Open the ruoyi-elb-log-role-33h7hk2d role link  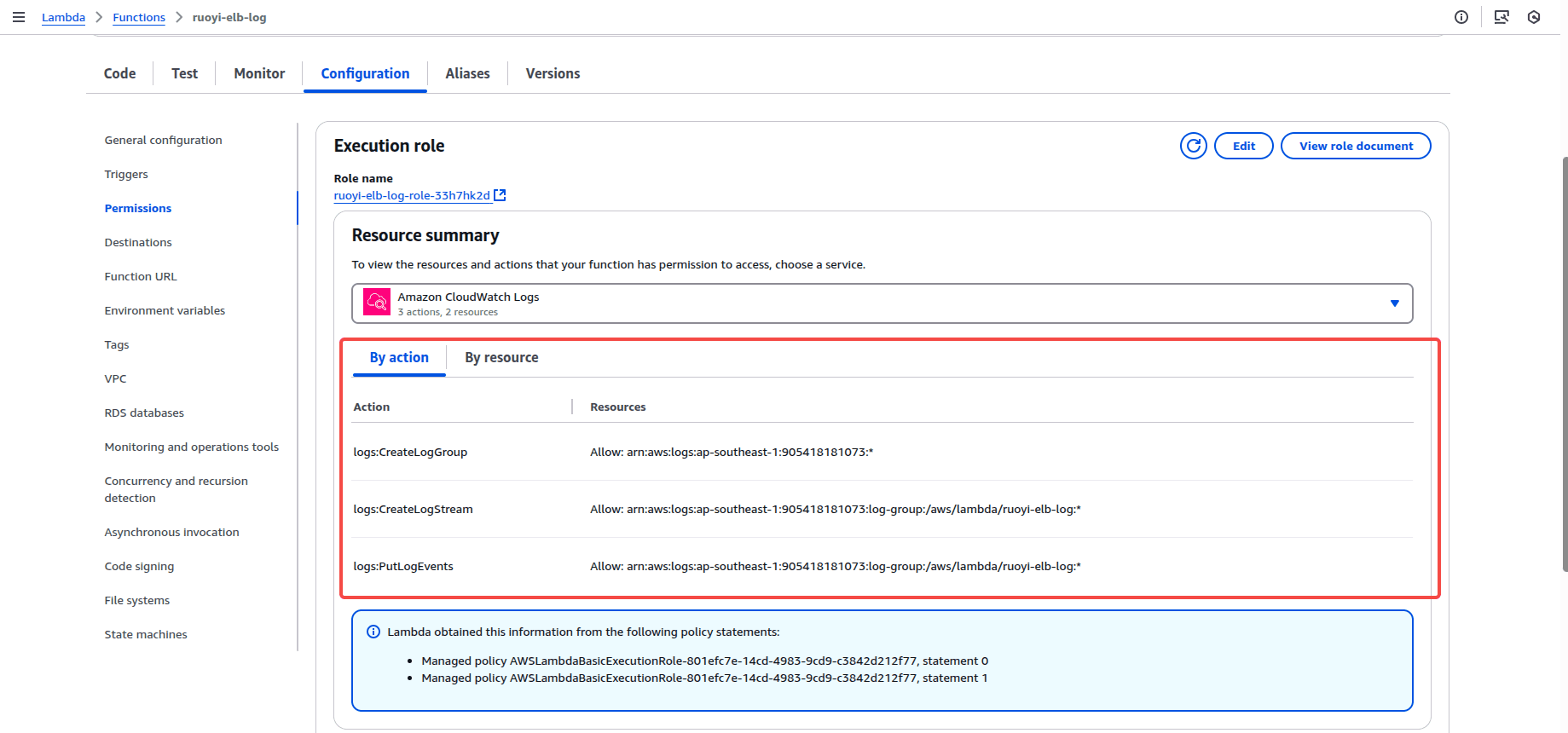pos(412,195)
